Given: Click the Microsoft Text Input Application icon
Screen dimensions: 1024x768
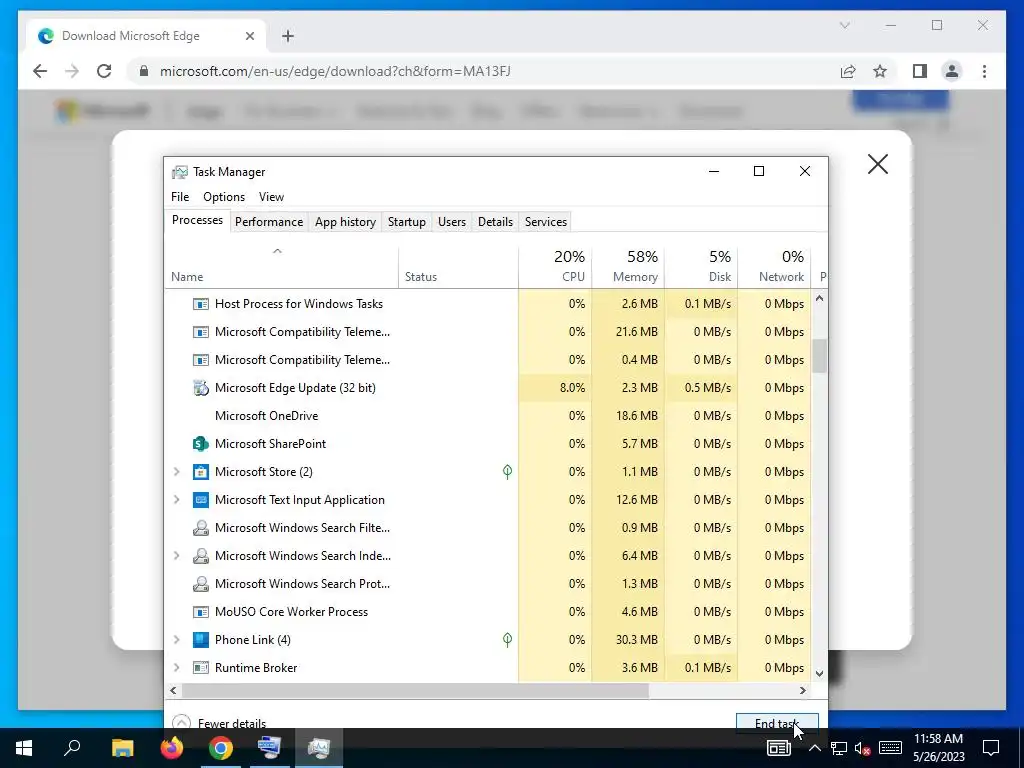Looking at the screenshot, I should pyautogui.click(x=200, y=500).
